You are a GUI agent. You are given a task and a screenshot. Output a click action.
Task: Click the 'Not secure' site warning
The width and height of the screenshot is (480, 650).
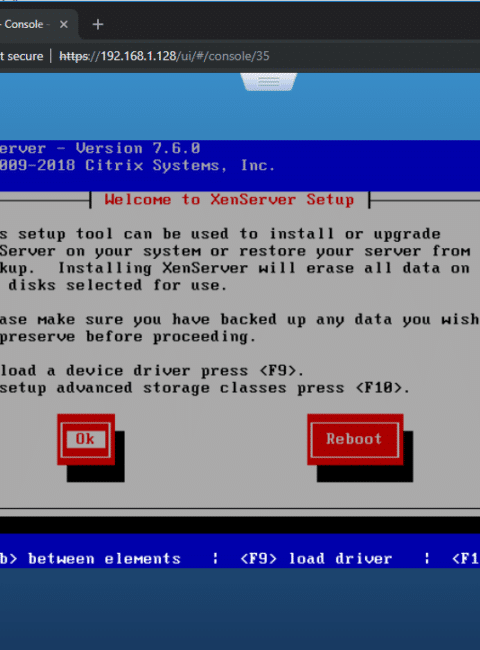point(22,56)
